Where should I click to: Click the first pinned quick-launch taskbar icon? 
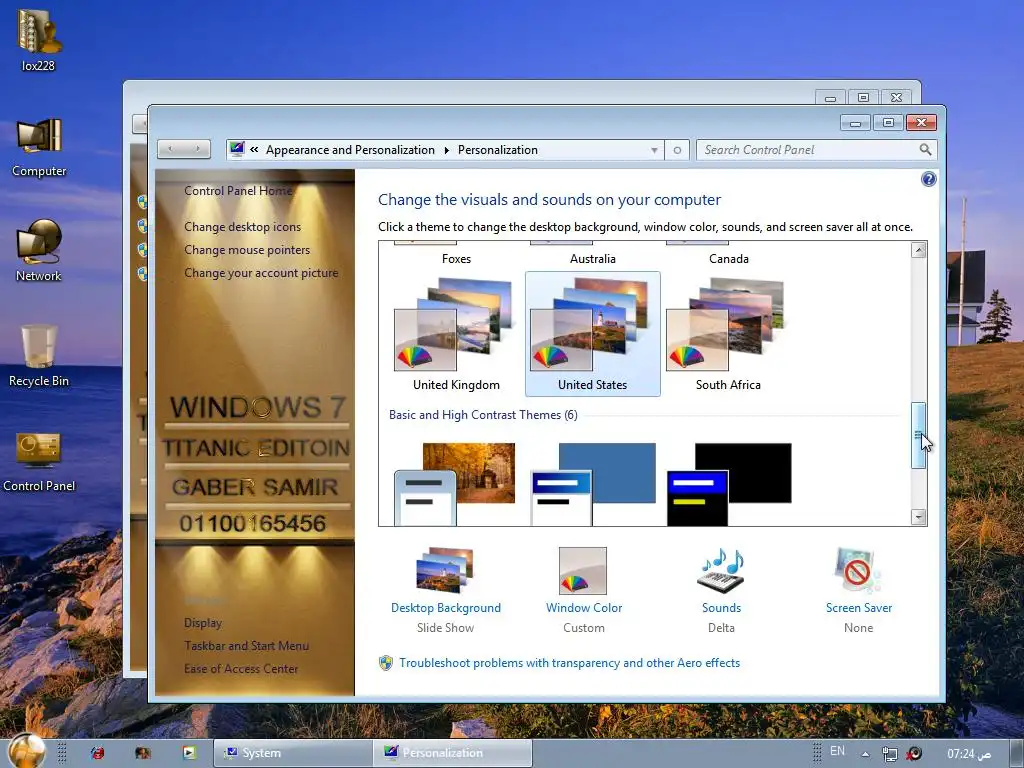pyautogui.click(x=97, y=753)
